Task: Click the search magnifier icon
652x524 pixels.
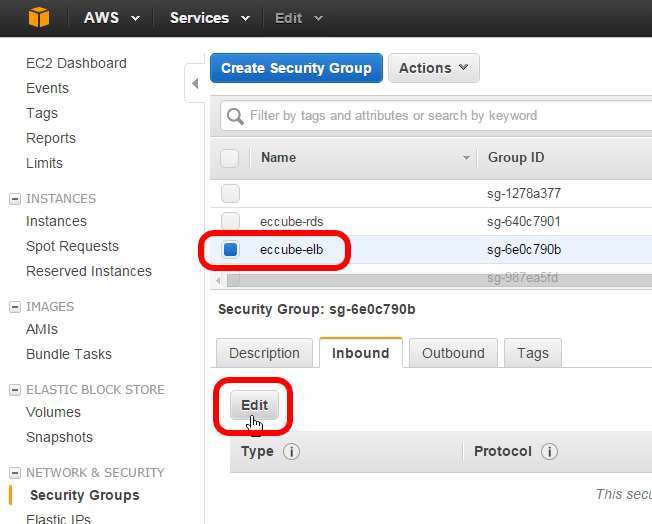Action: [x=235, y=116]
